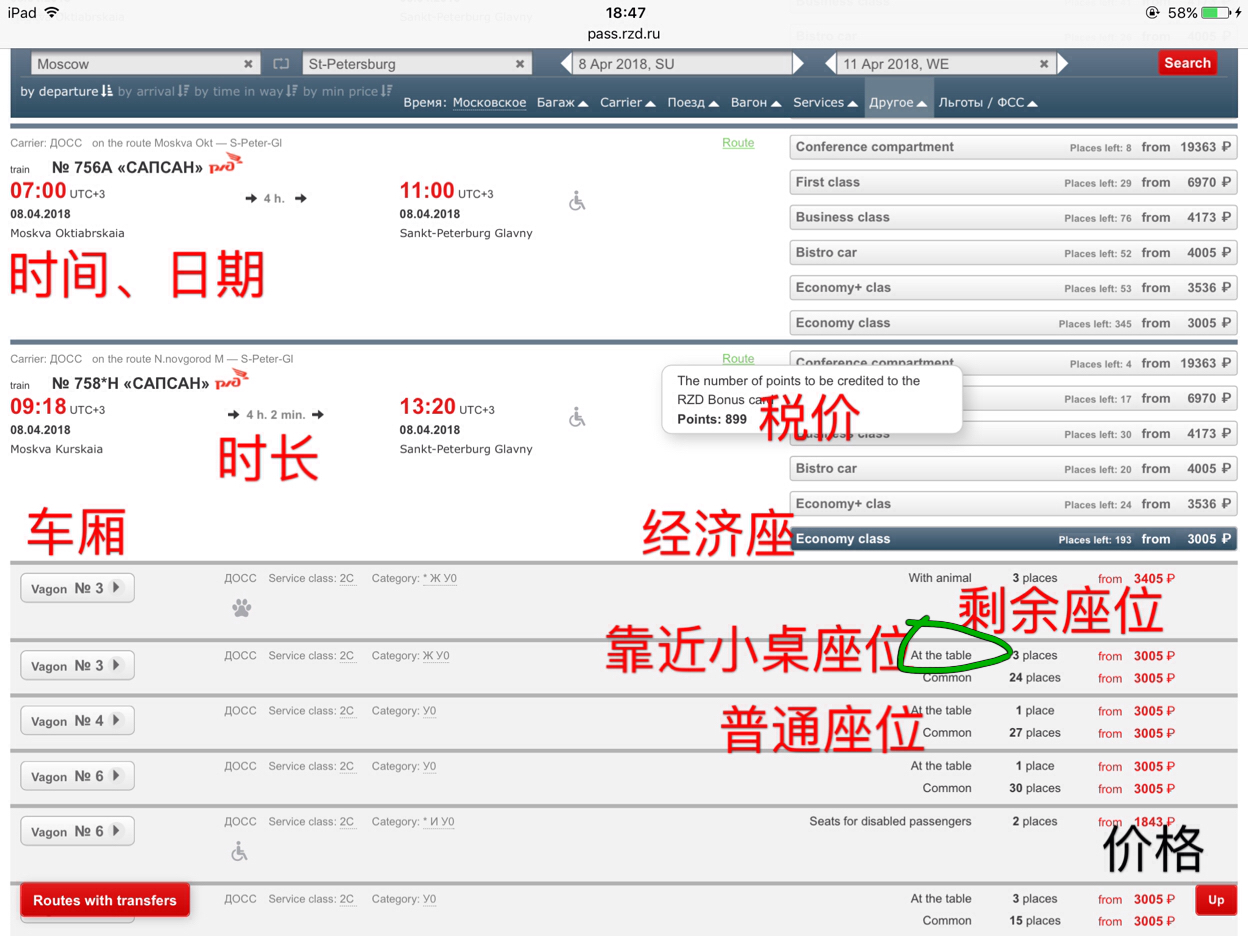Expand Vagon №6 with 30 common places
Image resolution: width=1248 pixels, height=936 pixels.
tap(77, 776)
